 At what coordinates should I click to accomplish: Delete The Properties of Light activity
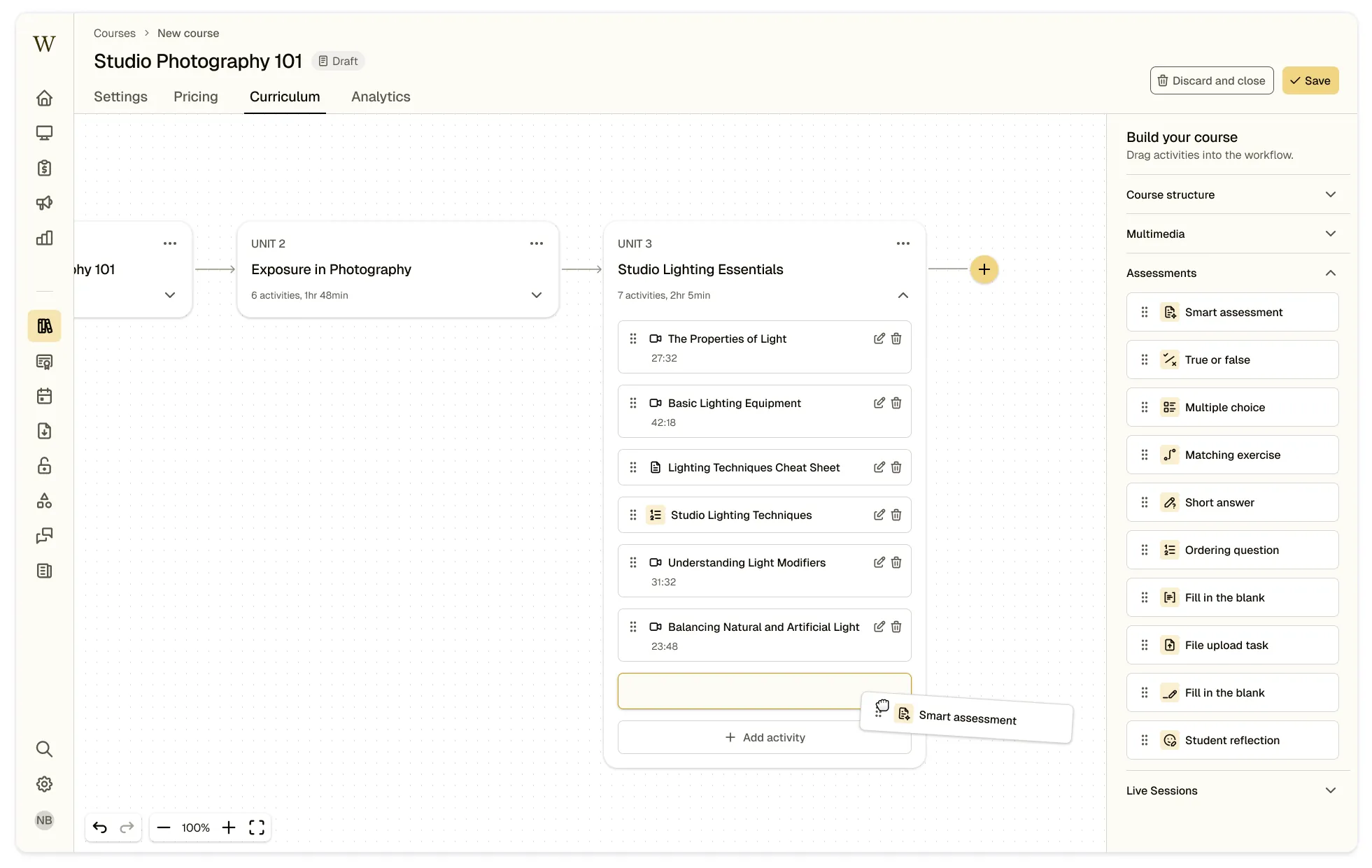[x=896, y=339]
